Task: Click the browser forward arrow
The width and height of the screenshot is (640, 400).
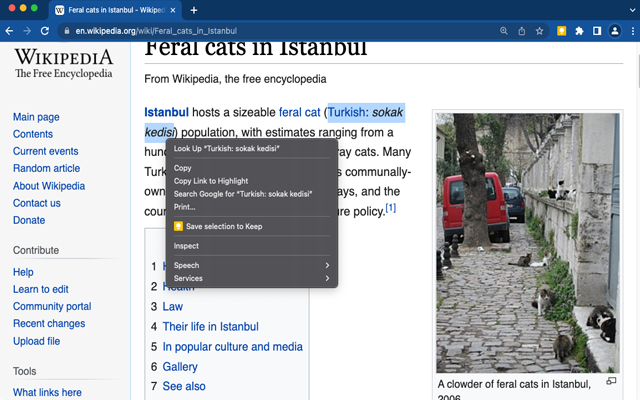Action: tap(27, 31)
